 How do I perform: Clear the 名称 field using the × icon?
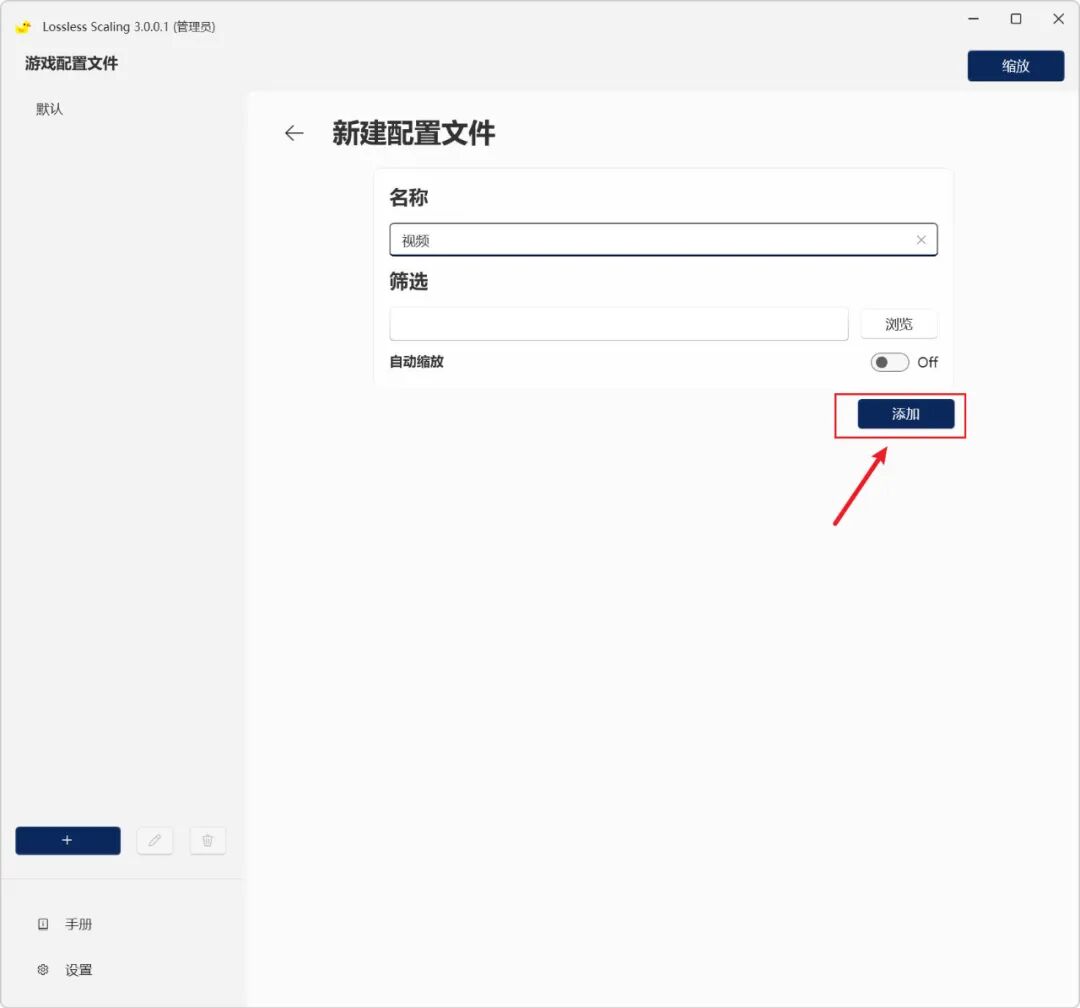921,239
